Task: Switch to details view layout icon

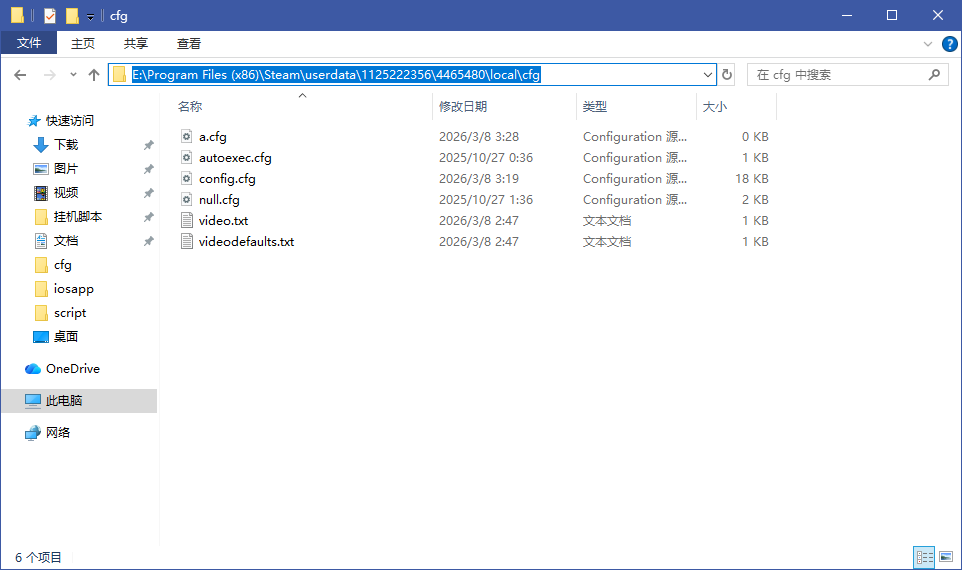Action: click(x=922, y=557)
